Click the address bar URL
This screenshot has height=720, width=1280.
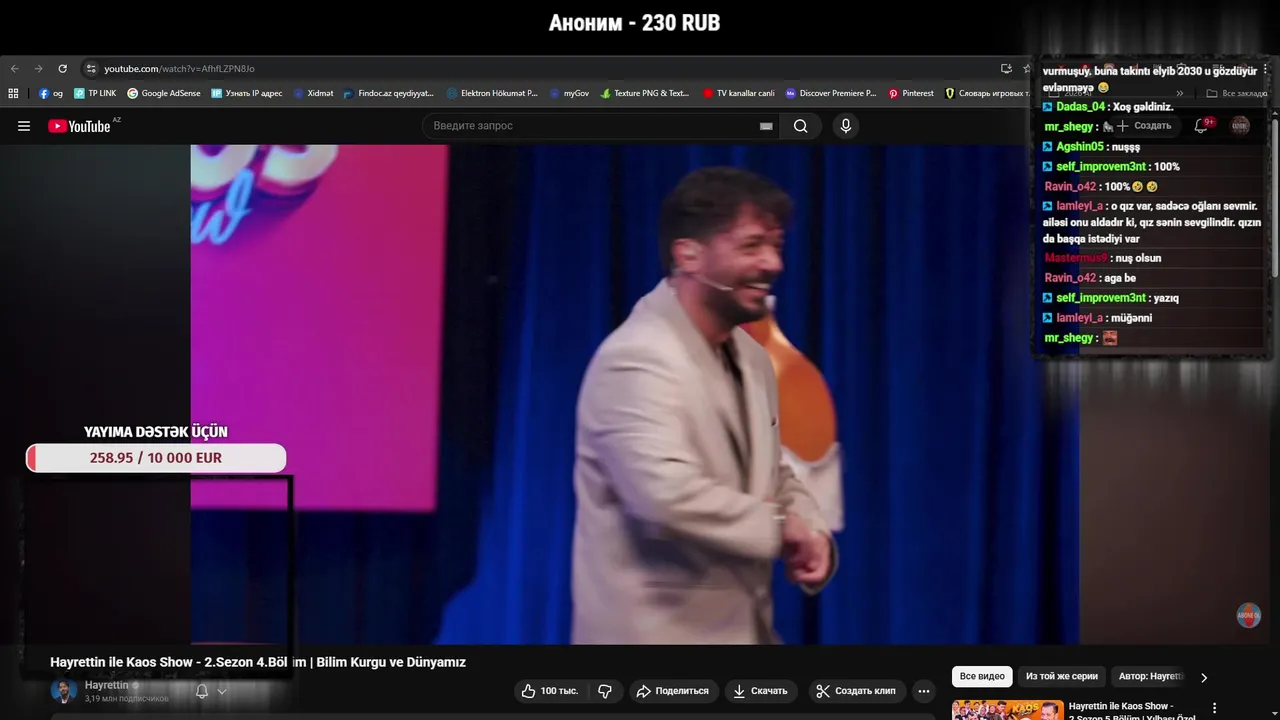180,69
